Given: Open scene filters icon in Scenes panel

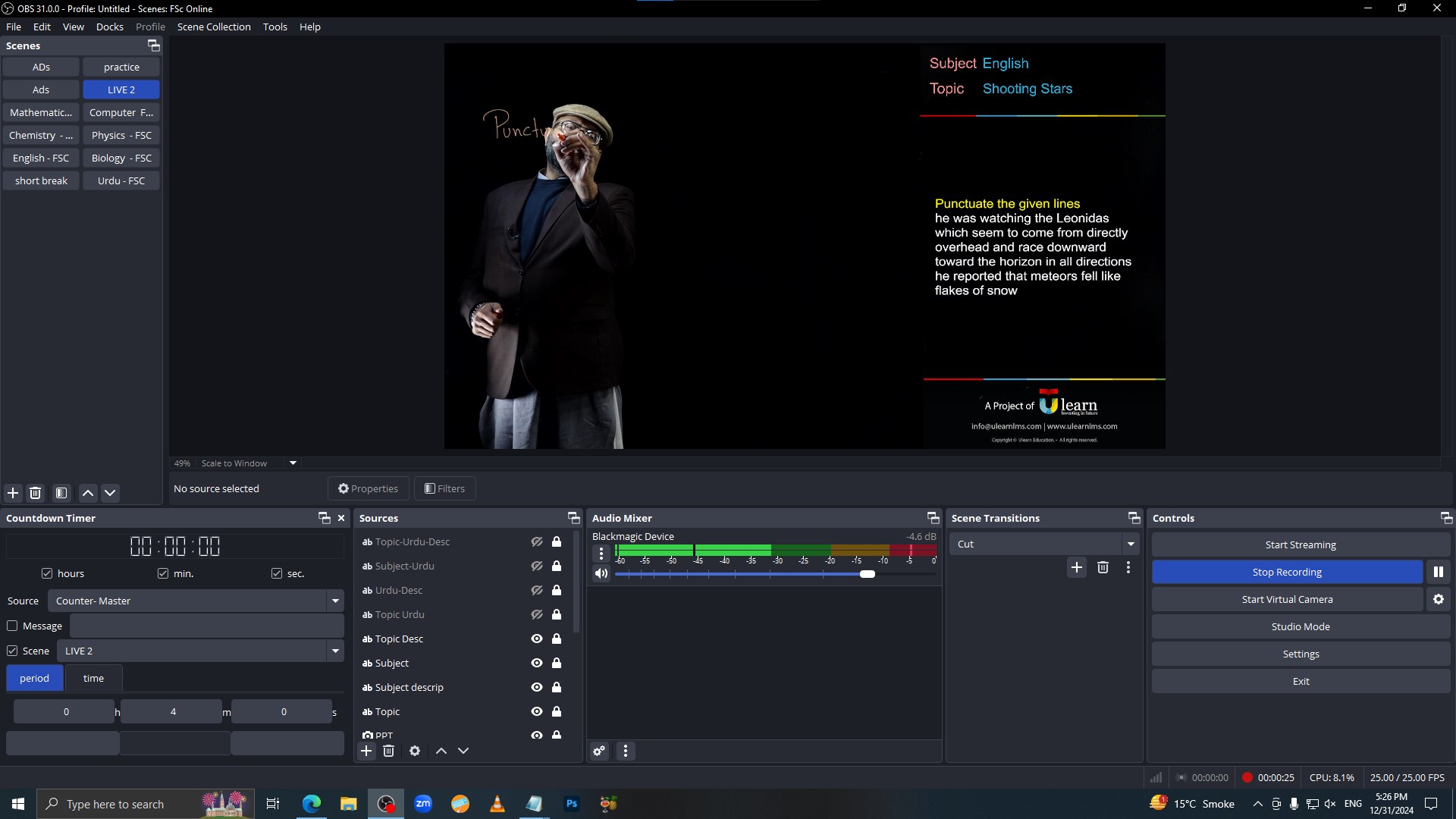Looking at the screenshot, I should pyautogui.click(x=61, y=493).
